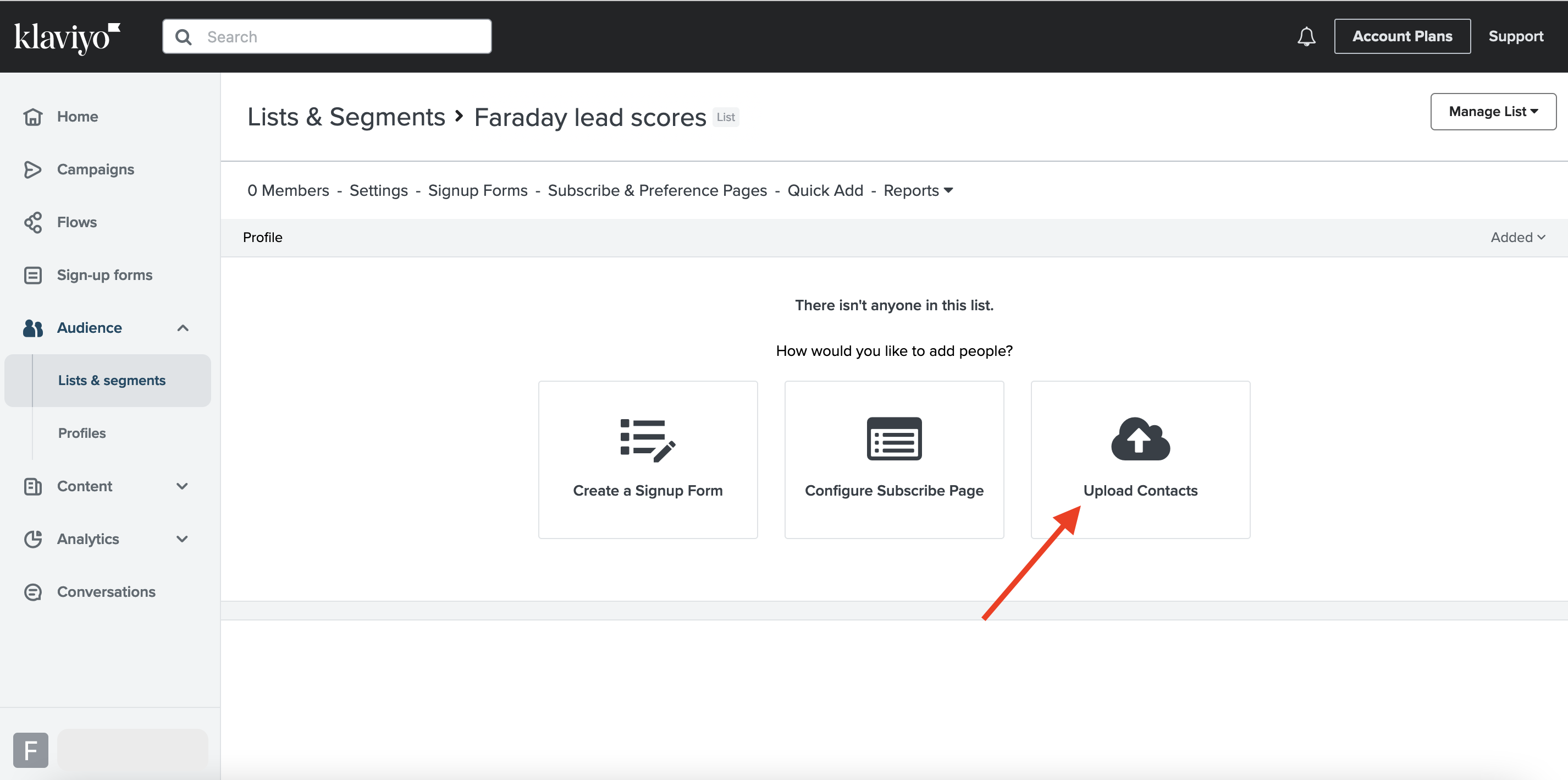This screenshot has height=780, width=1568.
Task: Open Sign-up forms section
Action: (x=104, y=275)
